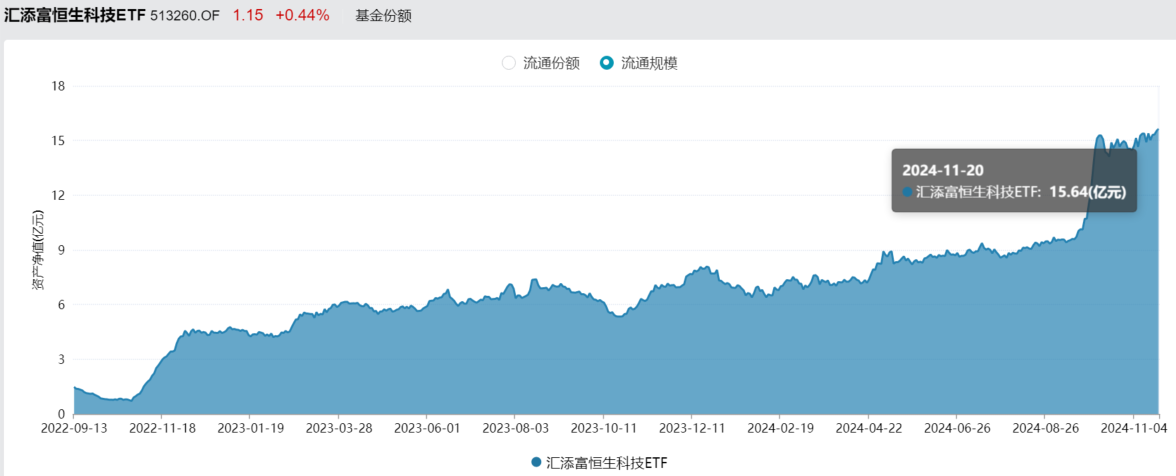Click the x-axis date 2024-11-04
The width and height of the screenshot is (1176, 476).
(x=1132, y=429)
